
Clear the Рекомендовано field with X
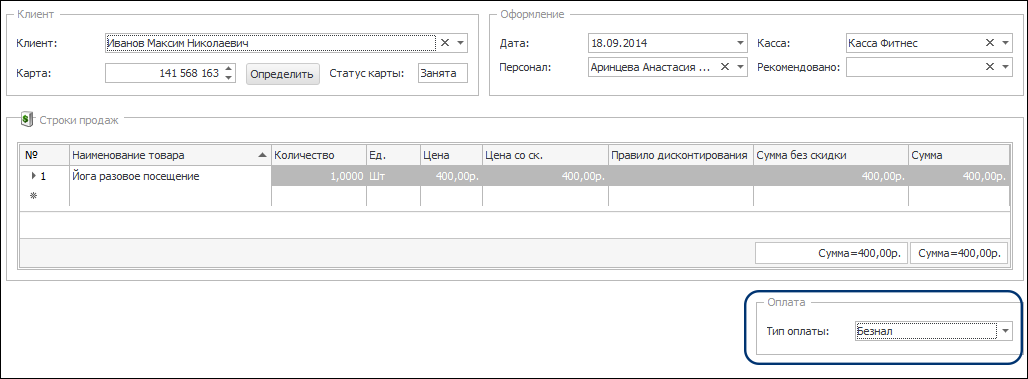[990, 66]
